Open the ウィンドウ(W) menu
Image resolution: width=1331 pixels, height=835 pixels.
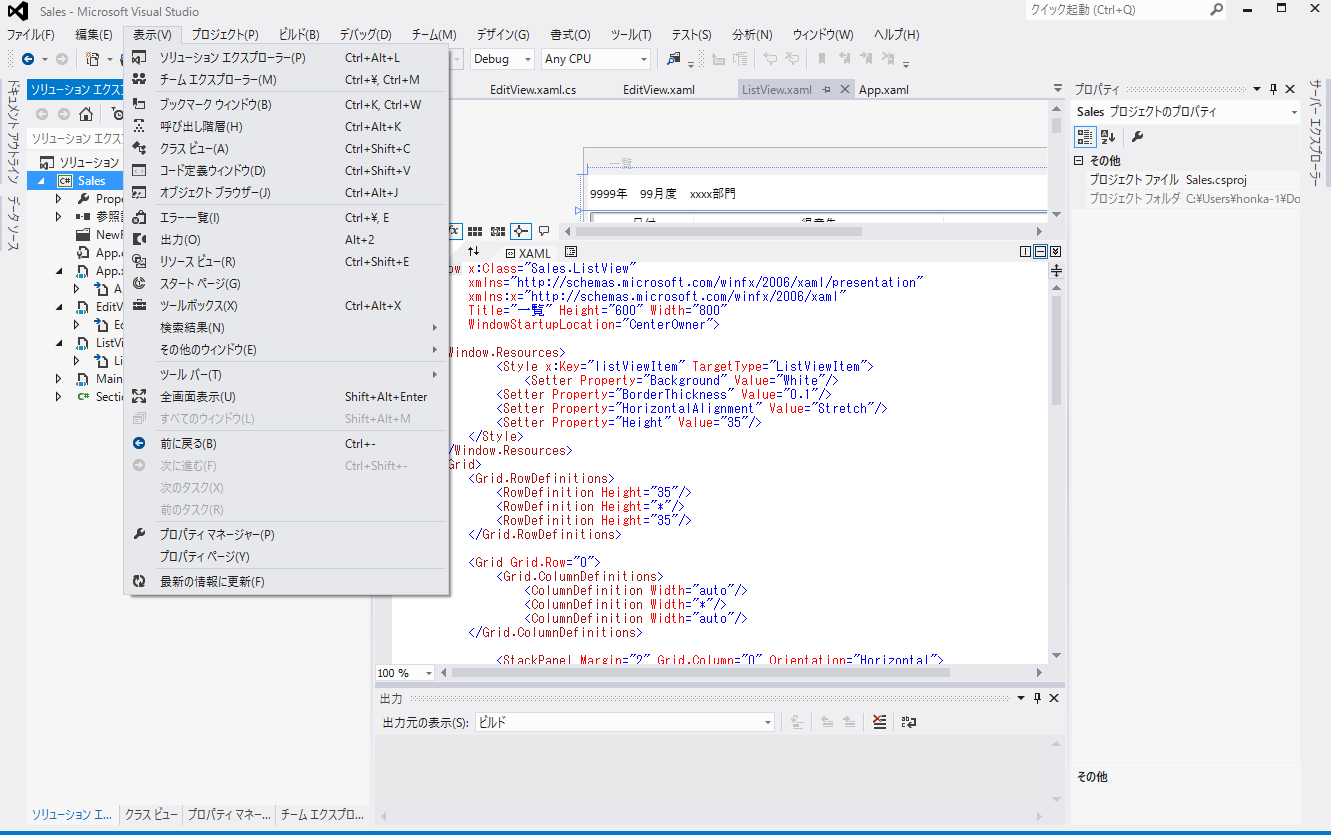pyautogui.click(x=823, y=35)
